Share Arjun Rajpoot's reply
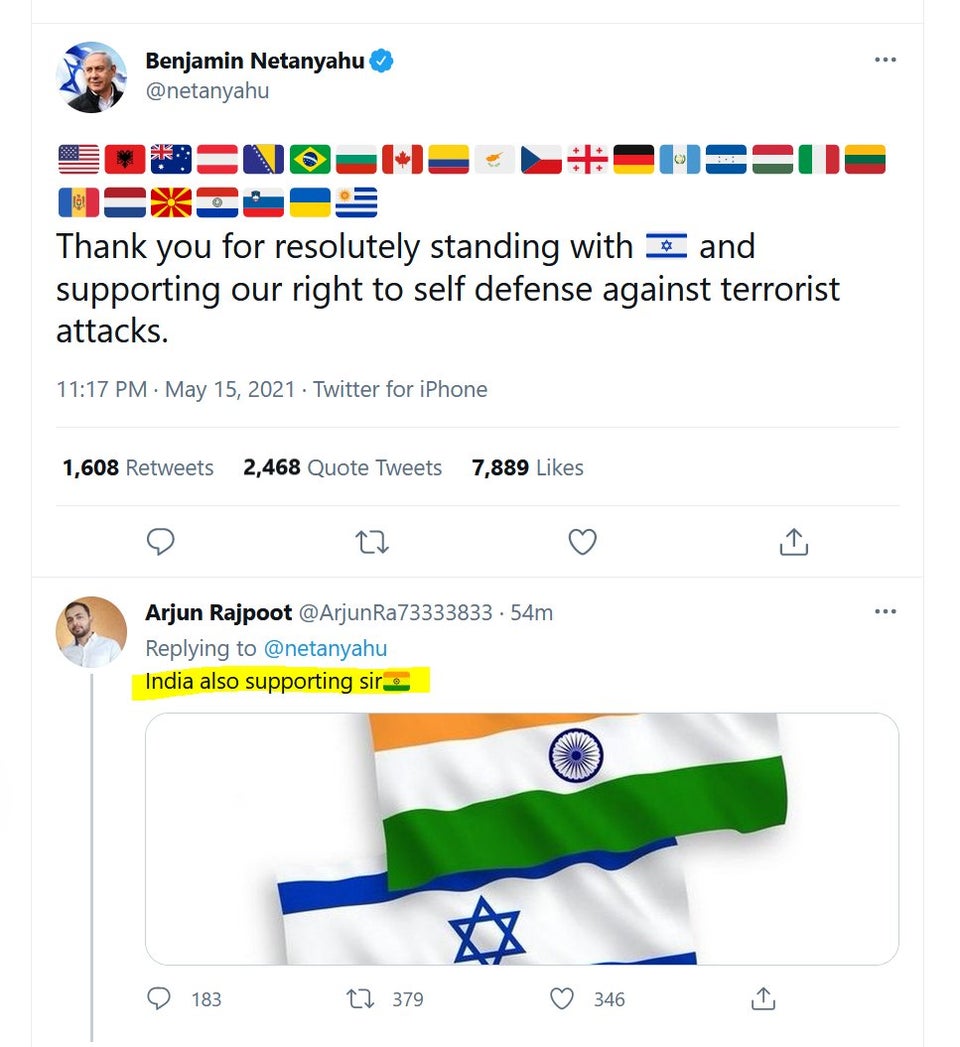 [x=762, y=998]
